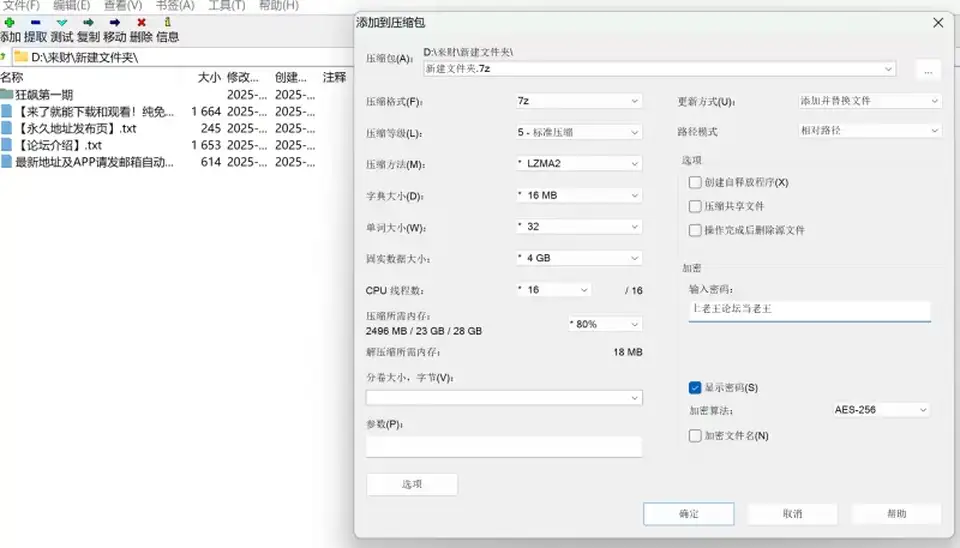Click the up-folder arrow beside the address bar
The height and width of the screenshot is (548, 960).
tap(3, 57)
